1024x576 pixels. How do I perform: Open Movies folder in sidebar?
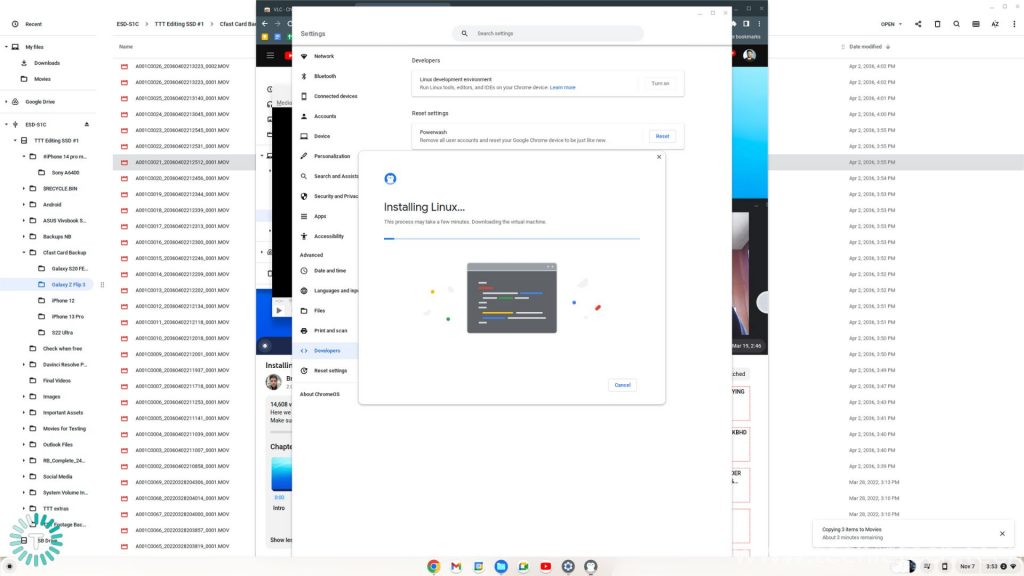click(42, 79)
